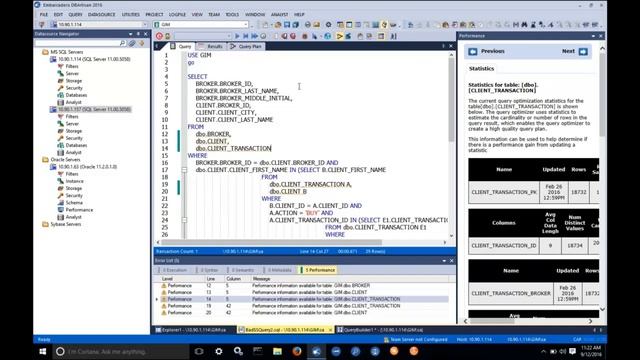Toggle the 0 Syntax error filter

[x=209, y=270]
